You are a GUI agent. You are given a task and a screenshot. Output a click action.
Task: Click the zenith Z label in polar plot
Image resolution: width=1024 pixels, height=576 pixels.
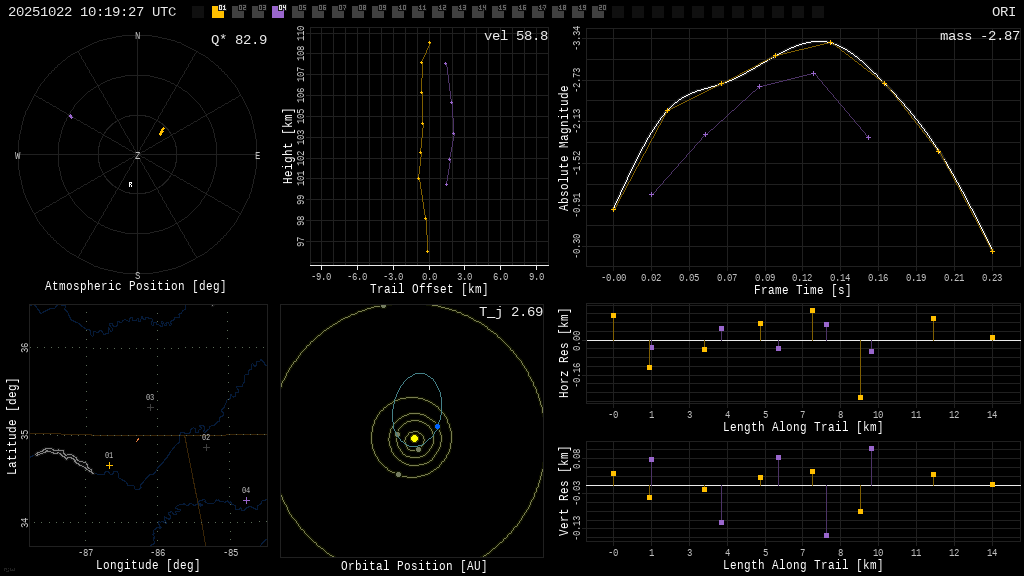coord(138,156)
